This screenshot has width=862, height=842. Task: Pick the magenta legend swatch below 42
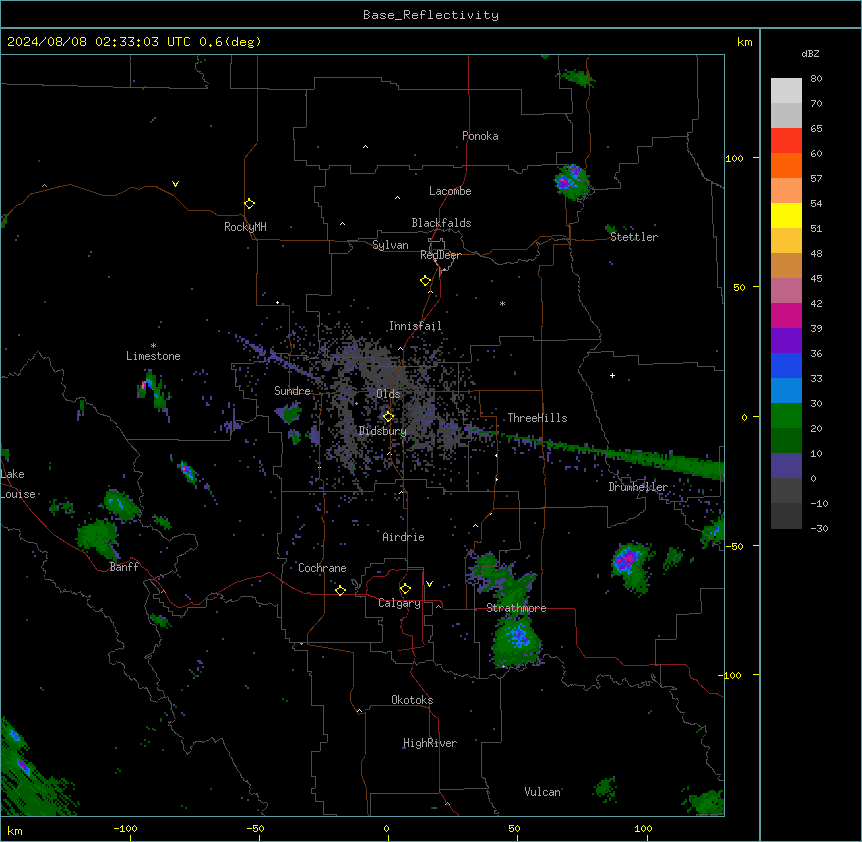[786, 315]
